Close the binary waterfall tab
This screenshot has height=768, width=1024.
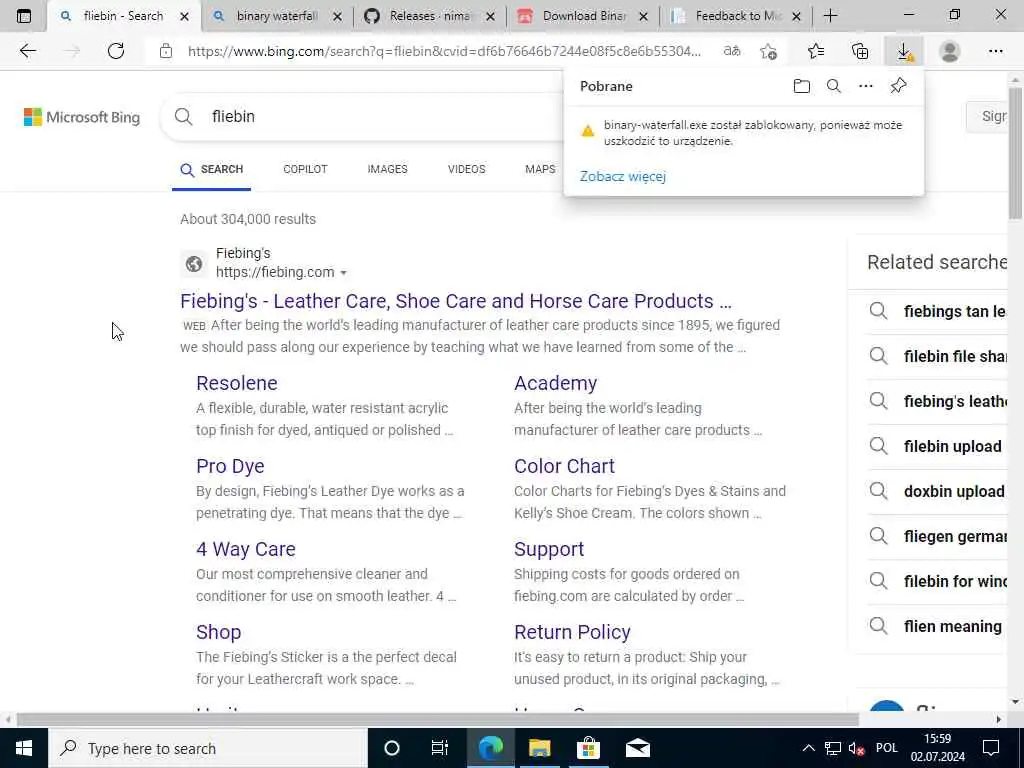[337, 17]
